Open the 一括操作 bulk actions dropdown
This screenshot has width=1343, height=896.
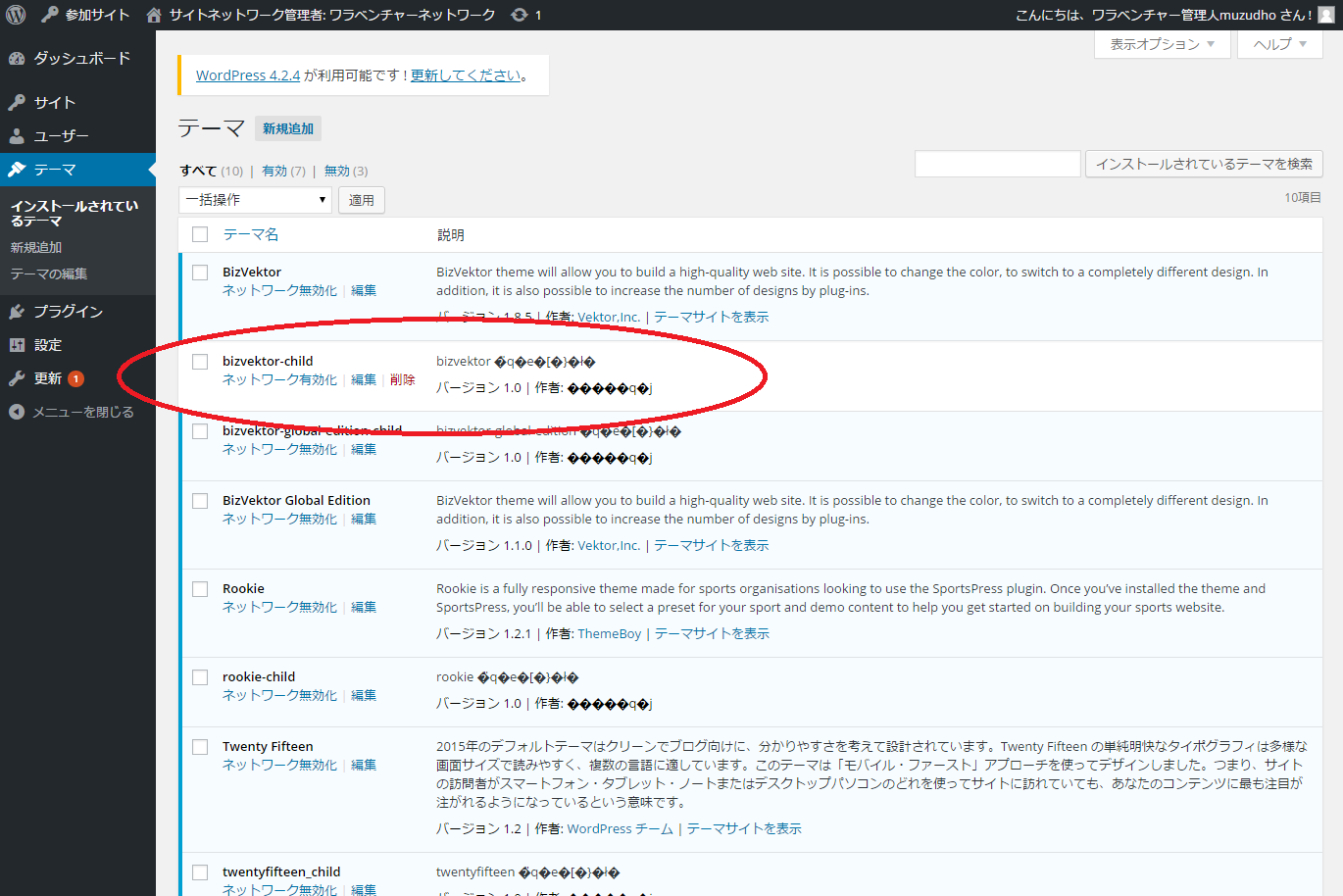(255, 200)
